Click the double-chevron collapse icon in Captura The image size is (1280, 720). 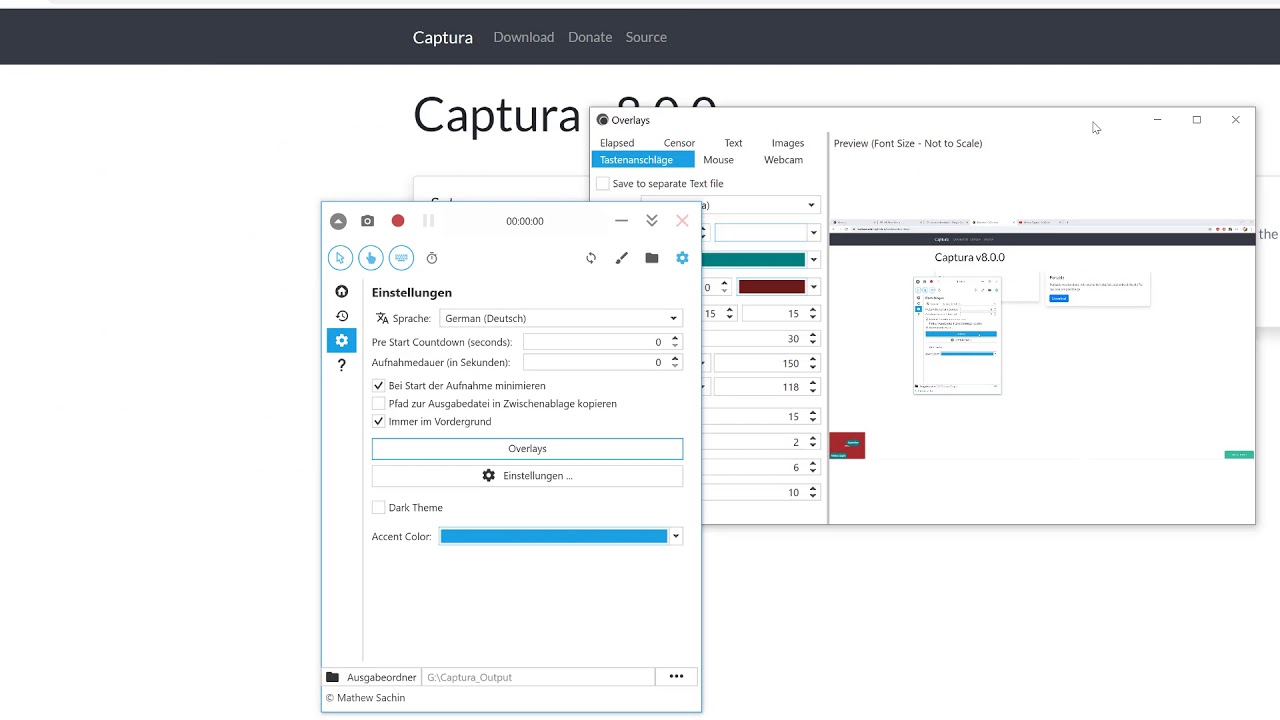[x=652, y=221]
